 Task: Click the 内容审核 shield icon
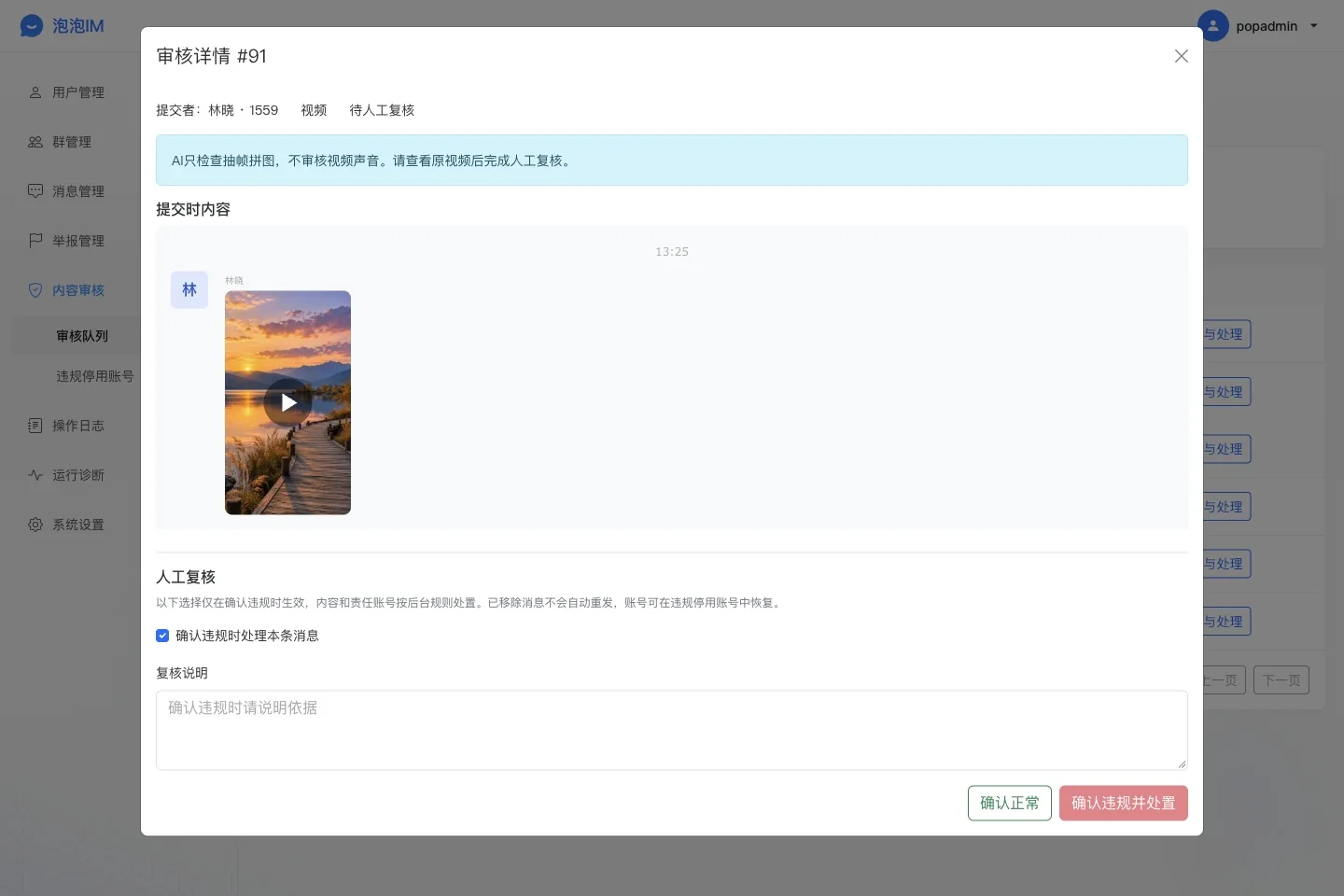pyautogui.click(x=35, y=290)
